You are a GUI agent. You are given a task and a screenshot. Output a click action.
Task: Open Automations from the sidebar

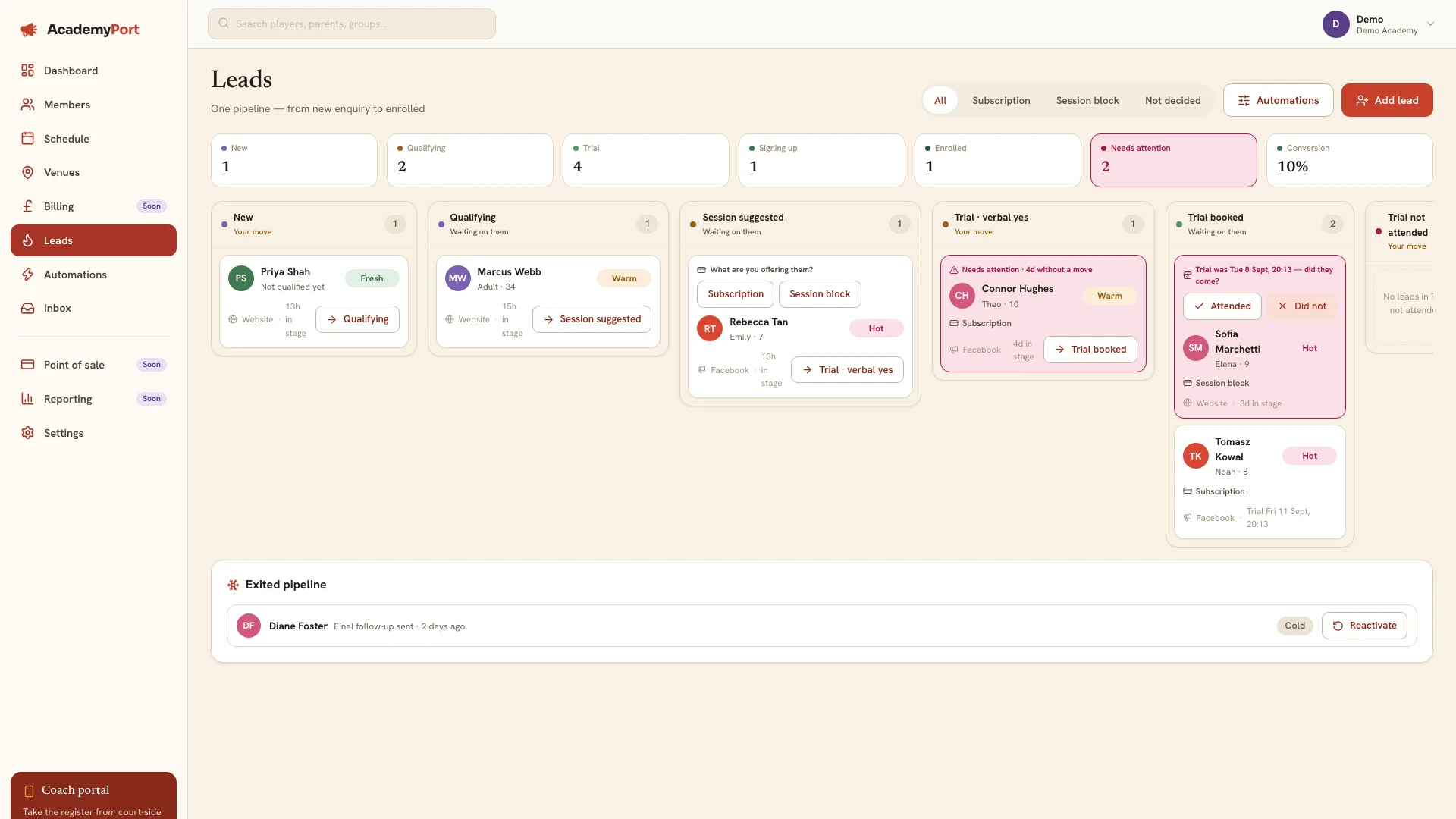tap(93, 275)
